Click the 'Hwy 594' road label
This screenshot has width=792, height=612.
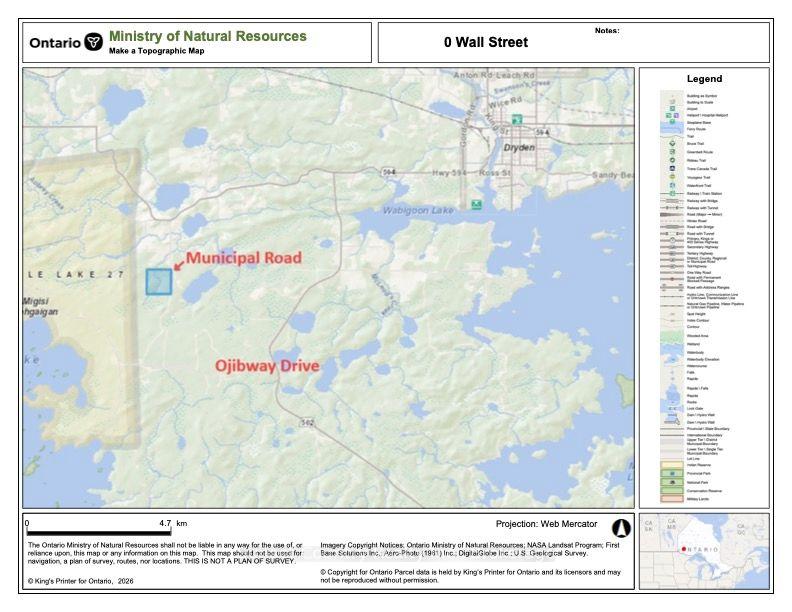coord(449,173)
